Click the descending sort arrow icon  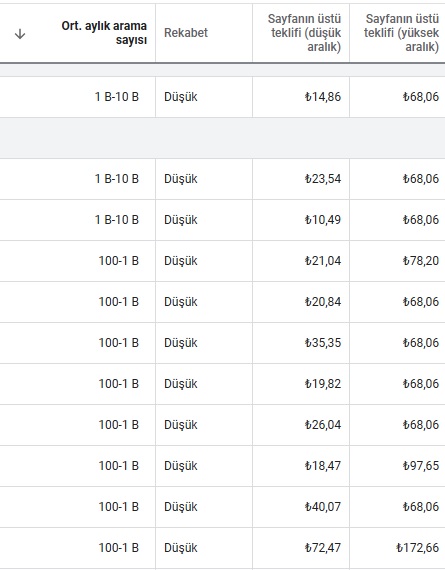(x=20, y=34)
